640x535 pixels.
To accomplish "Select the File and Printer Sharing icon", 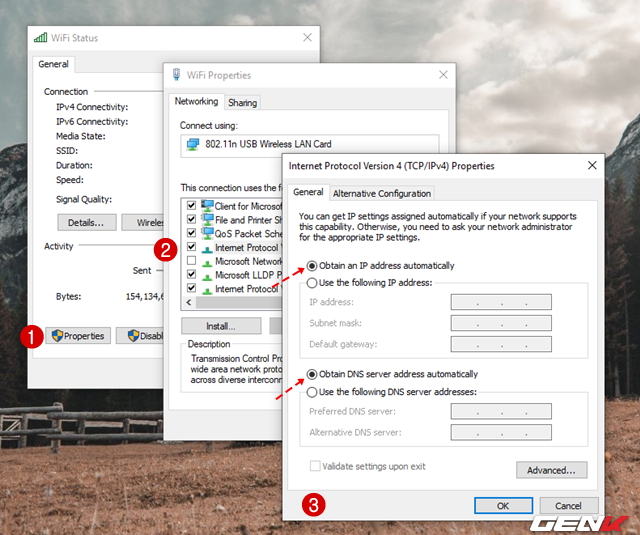I will coord(207,219).
